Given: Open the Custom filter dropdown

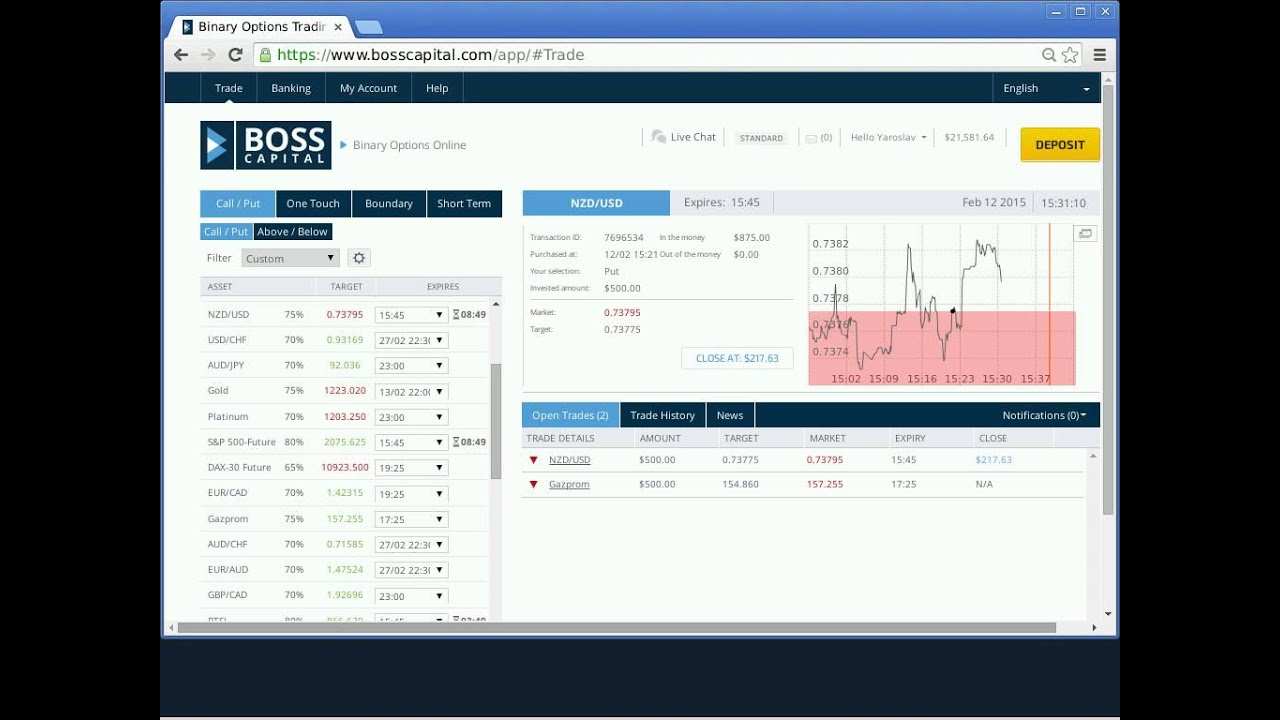Looking at the screenshot, I should 289,258.
